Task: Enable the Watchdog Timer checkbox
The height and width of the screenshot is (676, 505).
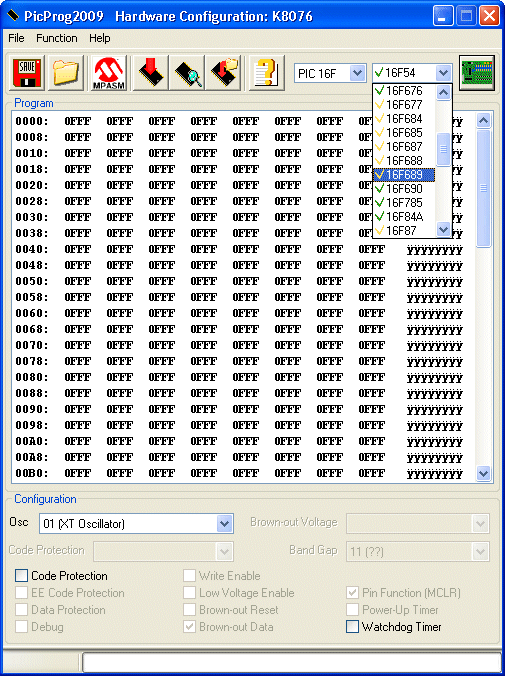Action: point(352,626)
